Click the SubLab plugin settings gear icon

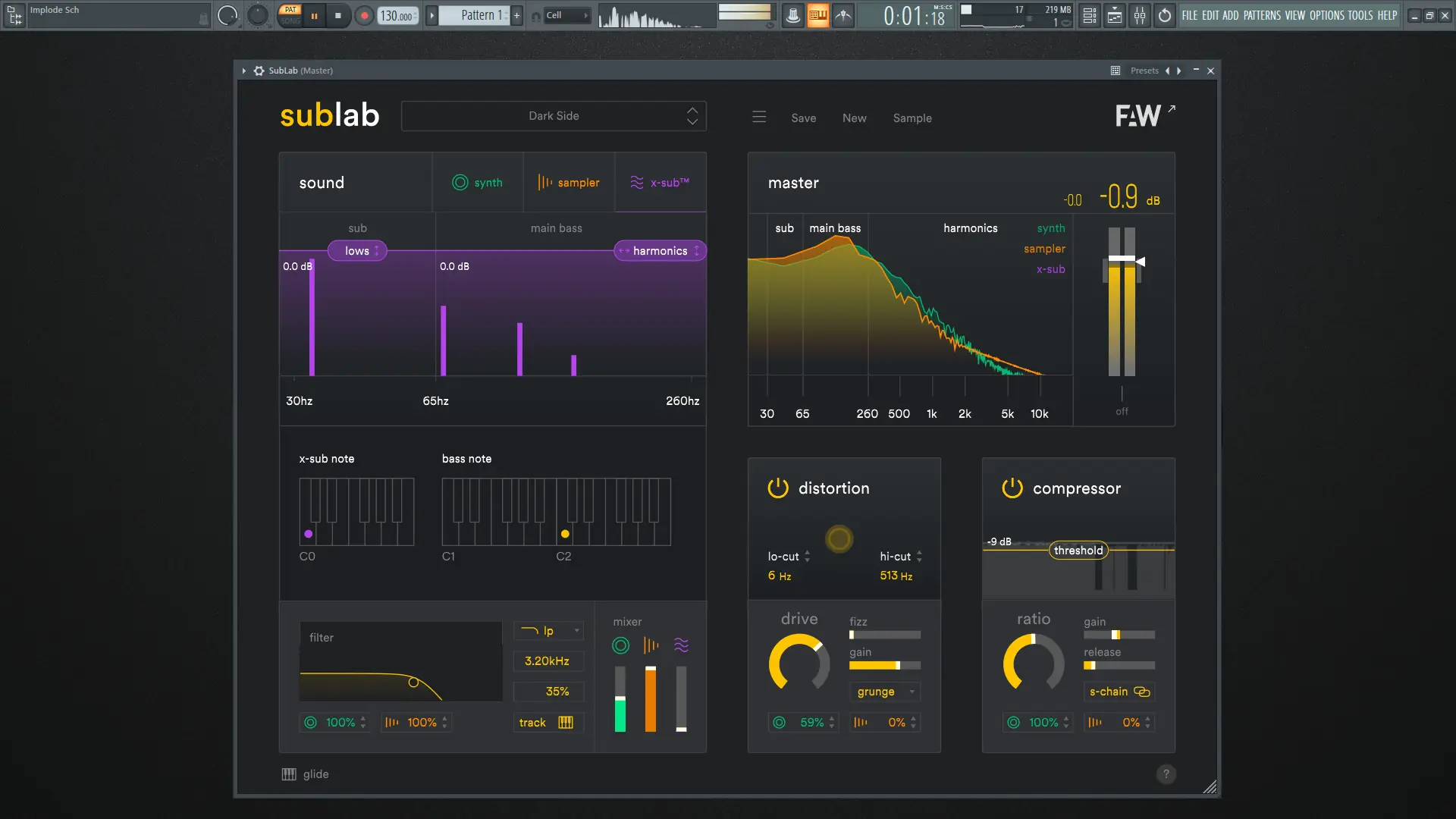pos(259,71)
